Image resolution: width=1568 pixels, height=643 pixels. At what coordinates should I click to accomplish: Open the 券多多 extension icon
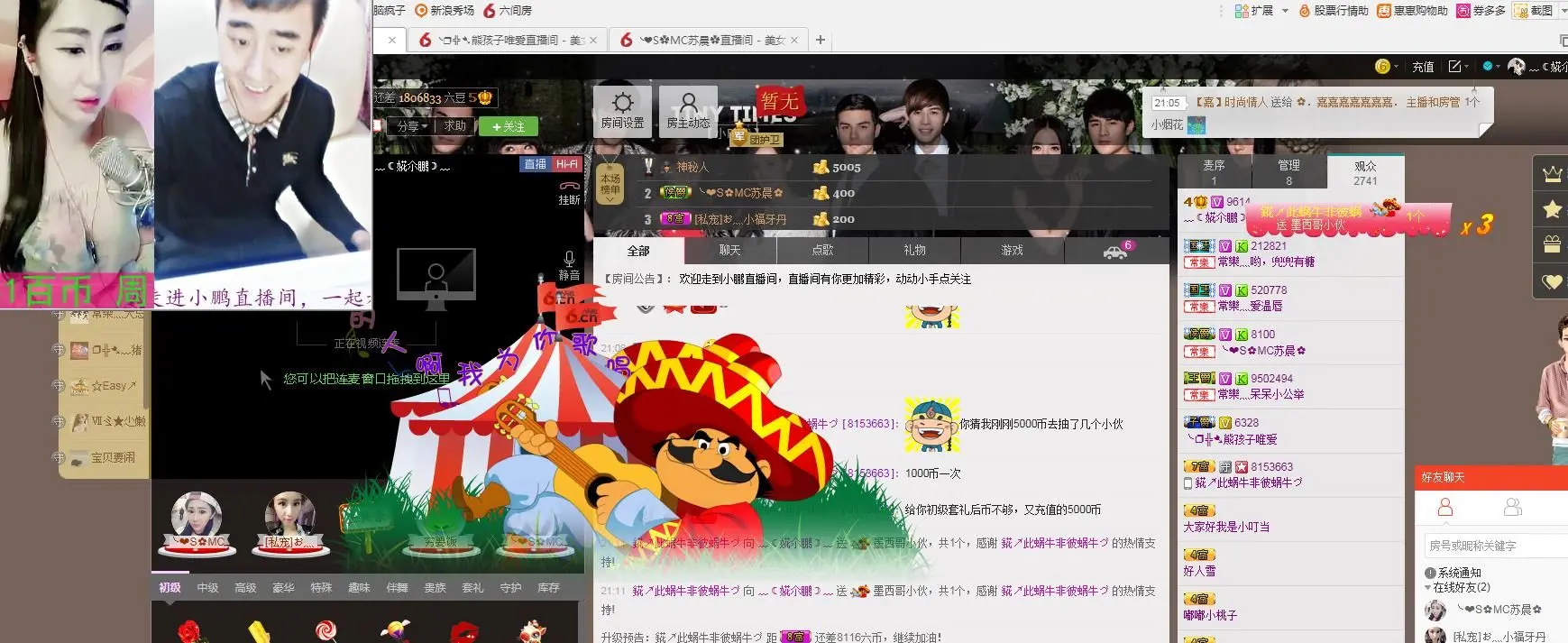(1481, 11)
